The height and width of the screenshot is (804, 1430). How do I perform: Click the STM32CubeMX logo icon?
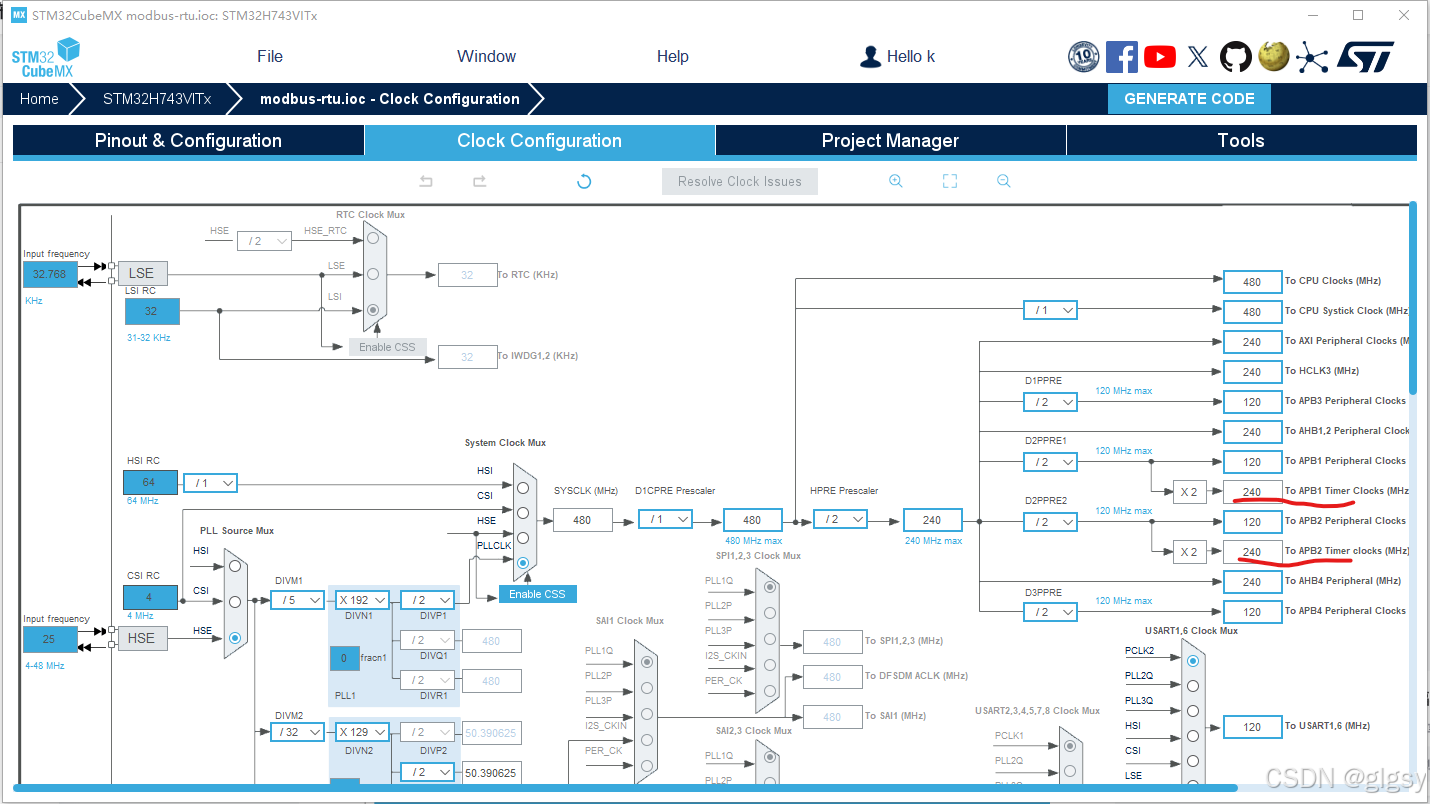(x=45, y=57)
